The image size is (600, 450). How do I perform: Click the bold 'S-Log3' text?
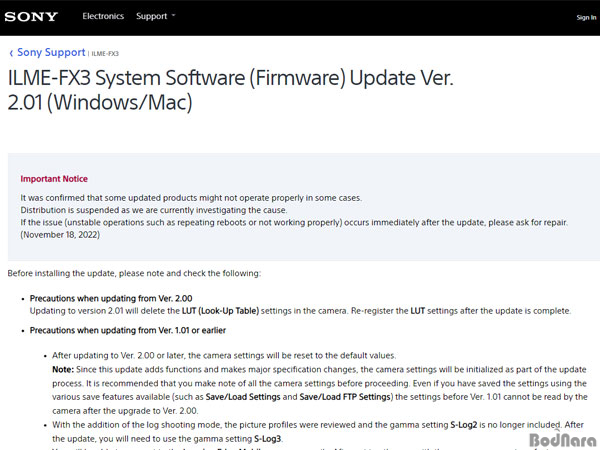pyautogui.click(x=268, y=439)
